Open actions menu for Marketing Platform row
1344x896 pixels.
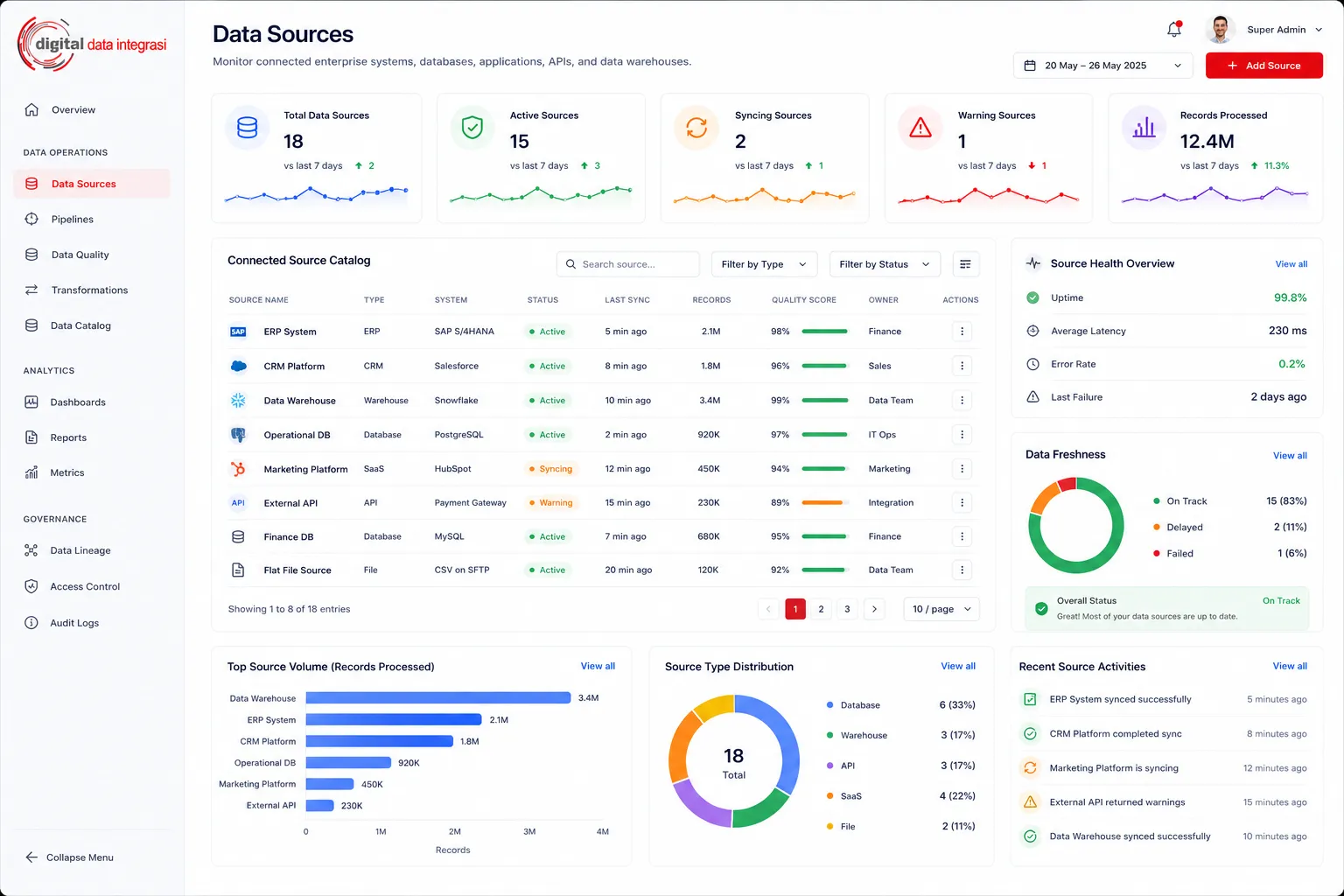coord(962,469)
